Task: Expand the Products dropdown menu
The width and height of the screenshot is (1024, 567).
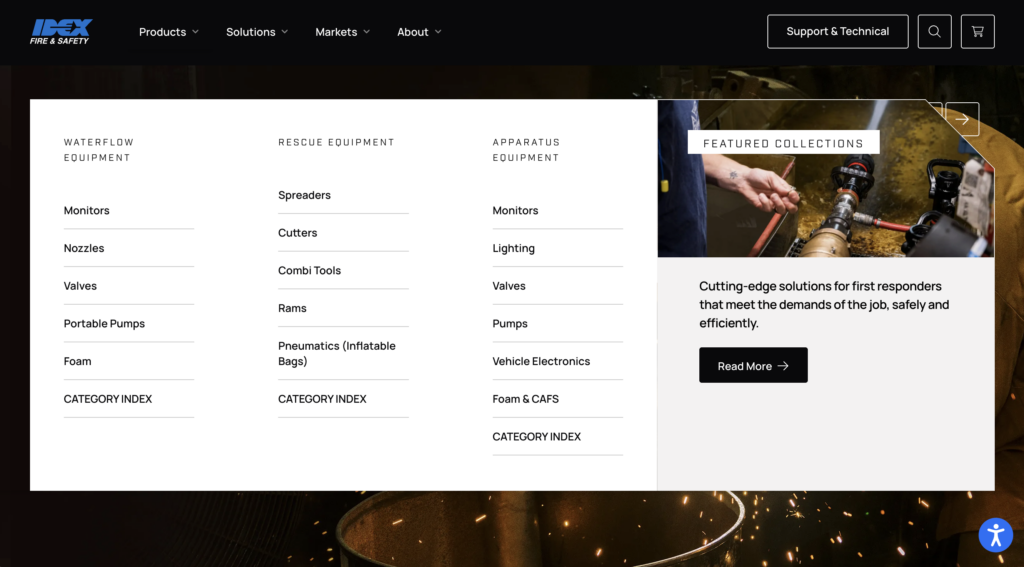Action: coord(168,32)
